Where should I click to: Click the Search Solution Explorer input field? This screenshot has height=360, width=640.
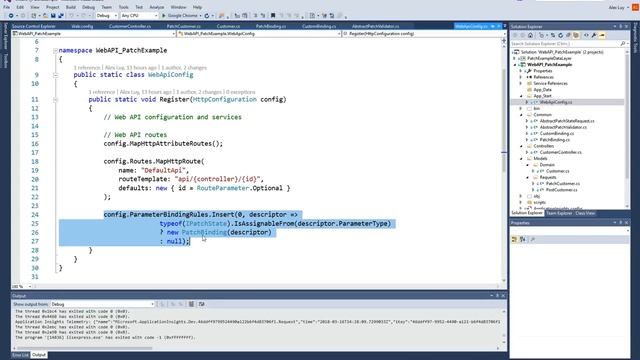[x=565, y=44]
